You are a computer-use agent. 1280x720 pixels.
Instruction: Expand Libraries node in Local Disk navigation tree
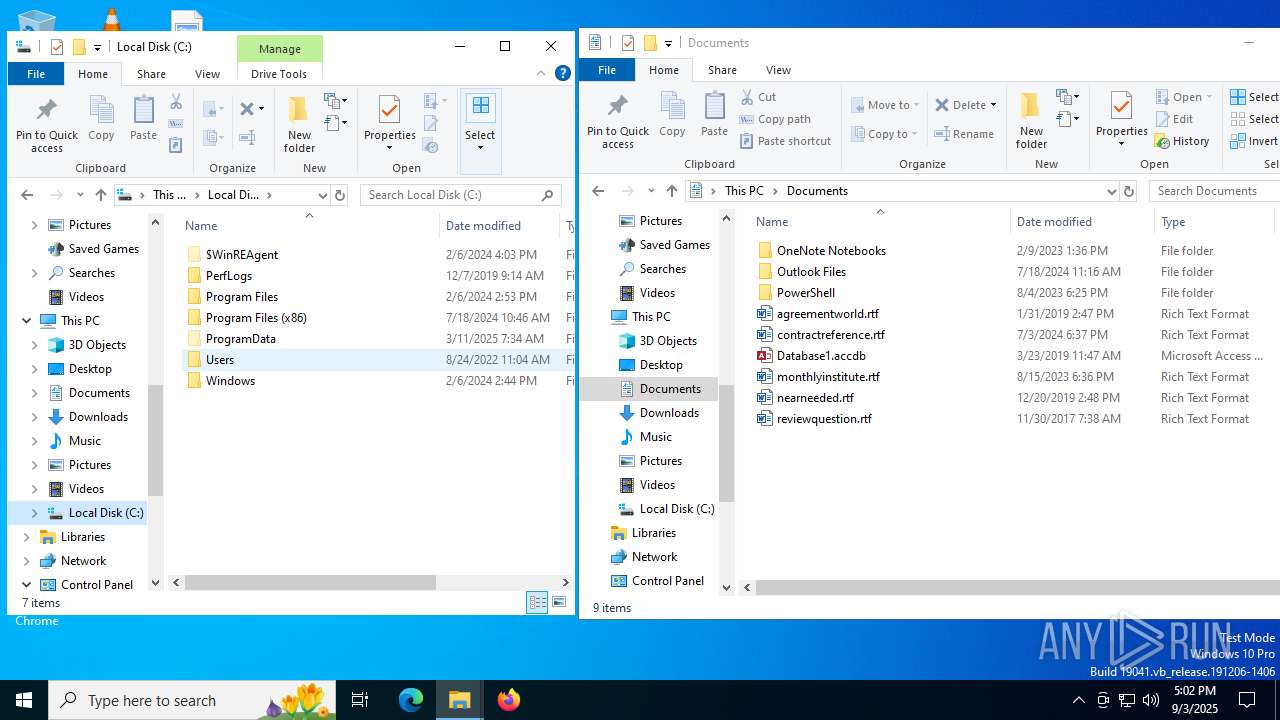tap(26, 537)
